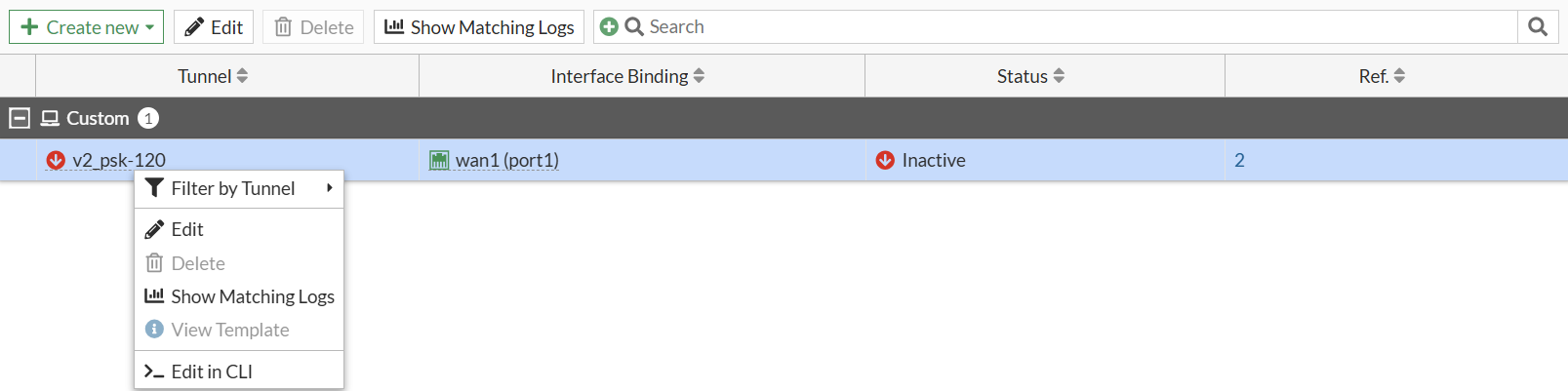
Task: Sort by Interface Binding column header
Action: 626,76
